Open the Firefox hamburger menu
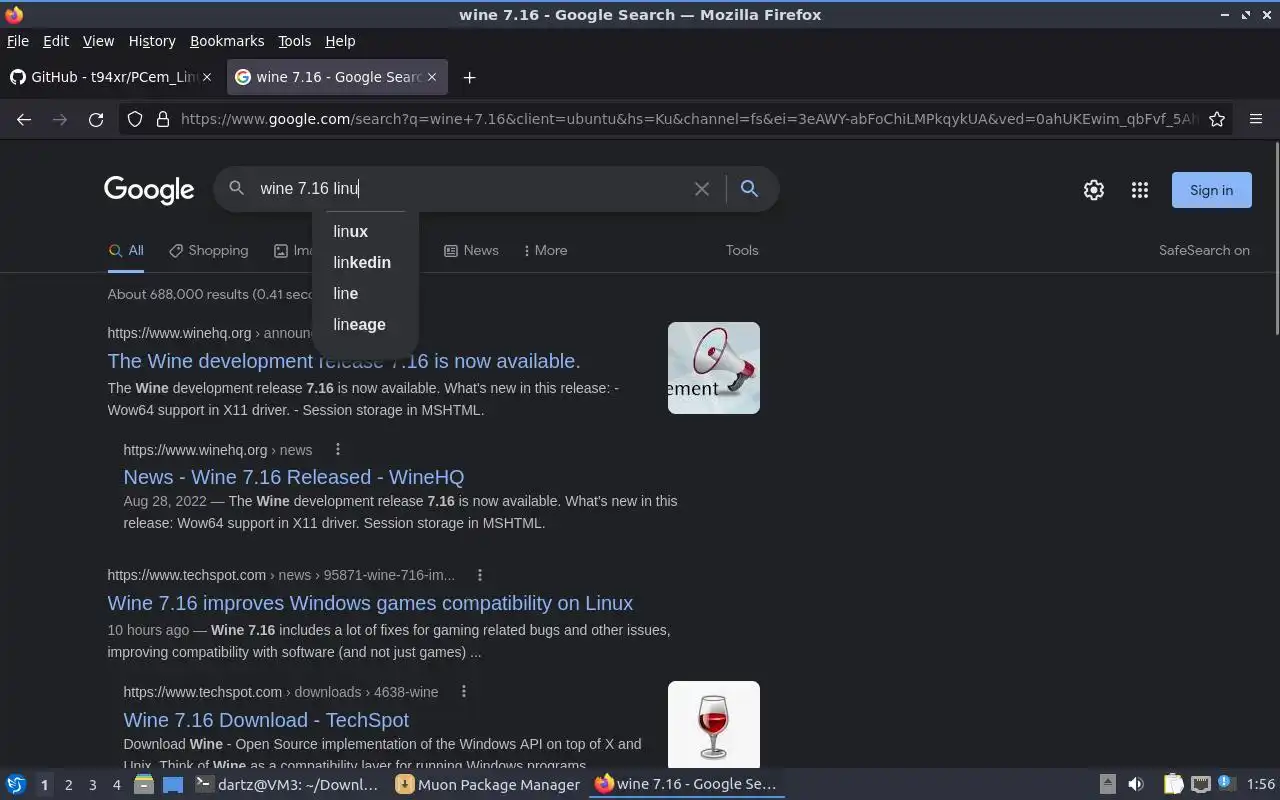The height and width of the screenshot is (800, 1280). click(x=1256, y=119)
